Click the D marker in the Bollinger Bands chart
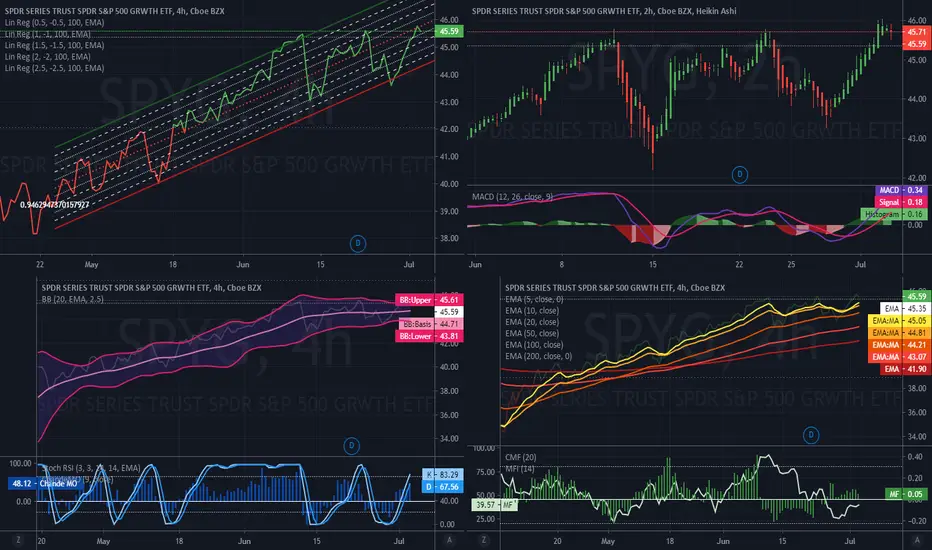The width and height of the screenshot is (932, 550). [x=351, y=445]
